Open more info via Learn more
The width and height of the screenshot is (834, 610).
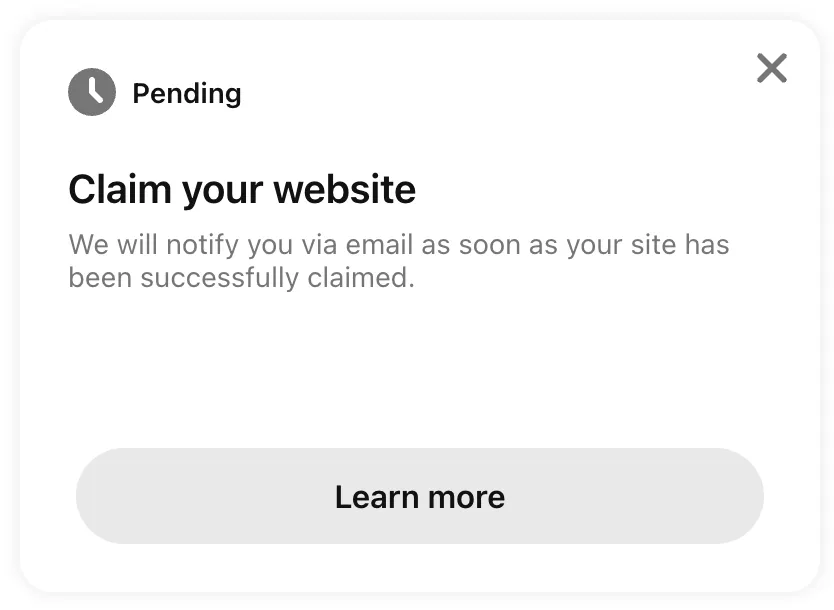tap(419, 496)
